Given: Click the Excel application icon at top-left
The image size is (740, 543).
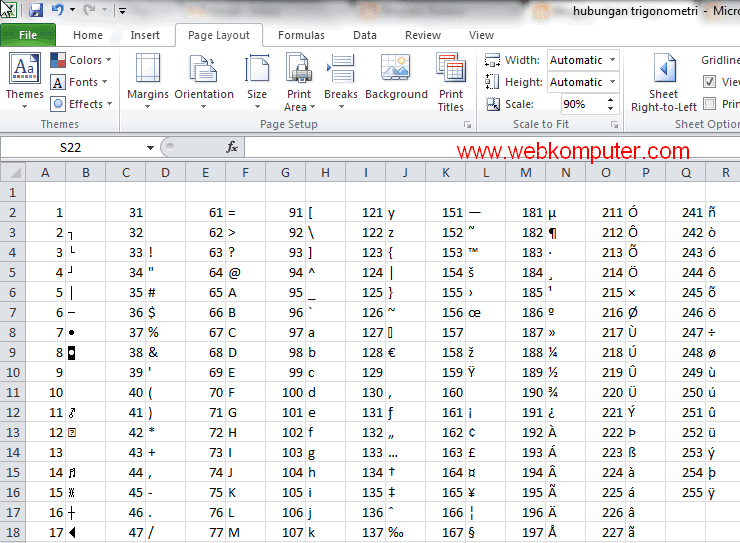Looking at the screenshot, I should coord(8,9).
